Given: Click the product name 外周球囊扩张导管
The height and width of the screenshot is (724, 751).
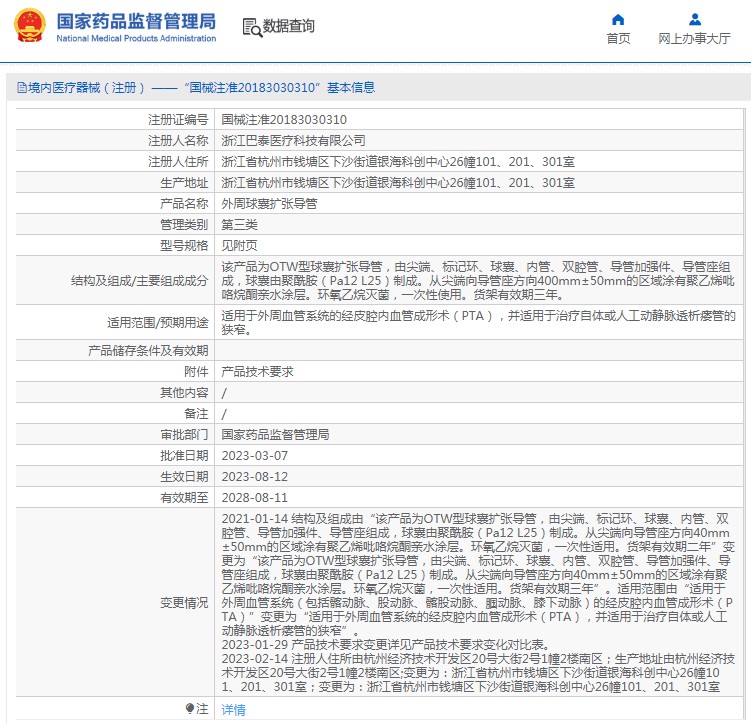Looking at the screenshot, I should point(270,204).
